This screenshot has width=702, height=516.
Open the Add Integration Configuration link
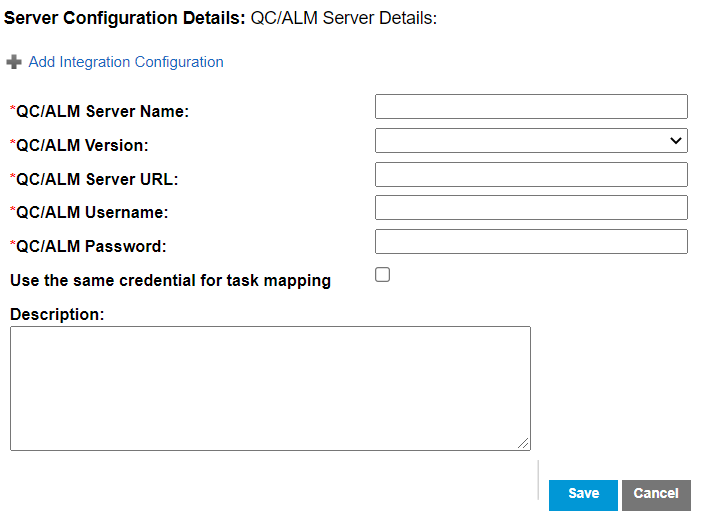(x=126, y=62)
